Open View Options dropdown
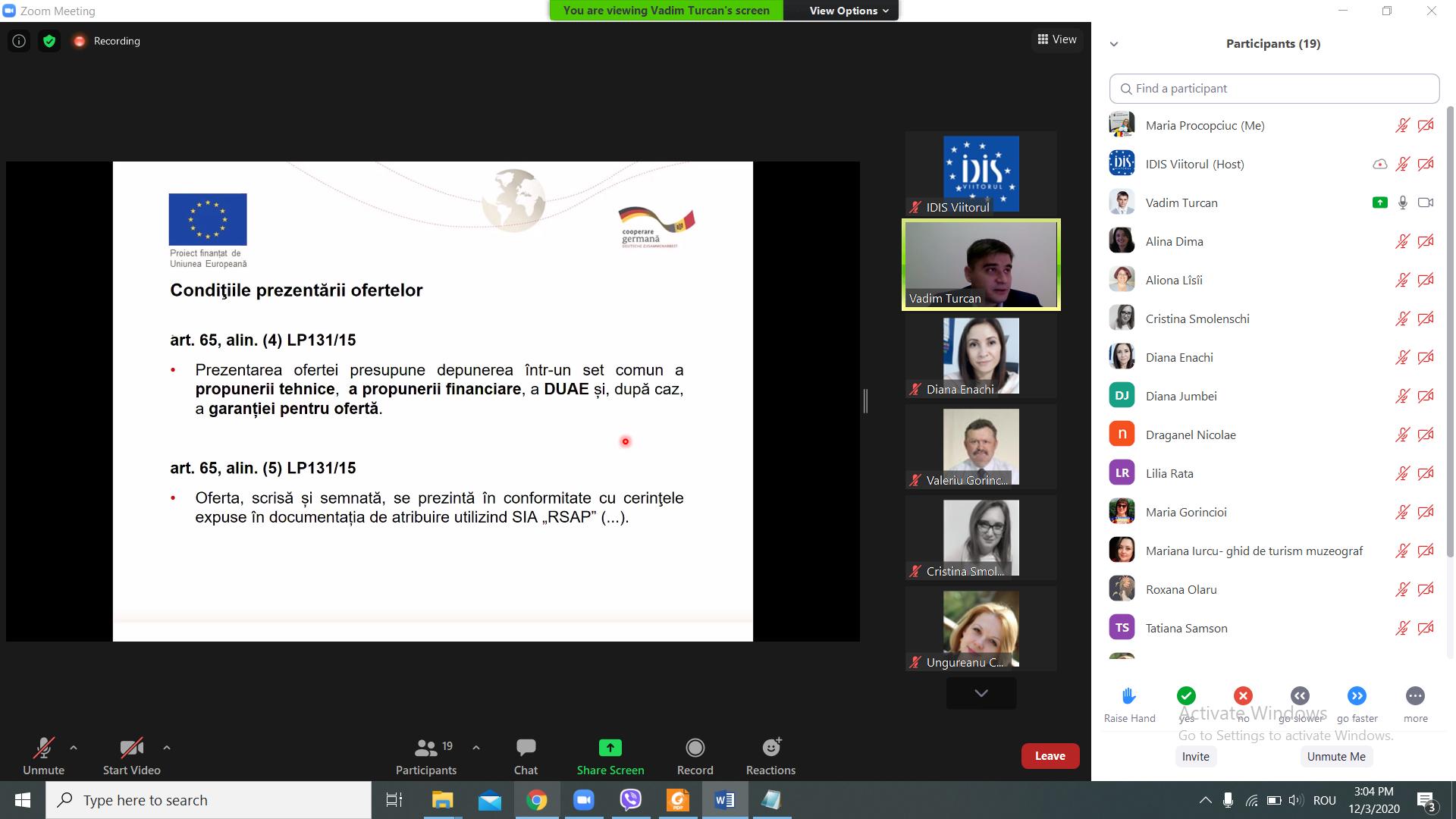Screen dimensions: 1456x819 pos(849,11)
